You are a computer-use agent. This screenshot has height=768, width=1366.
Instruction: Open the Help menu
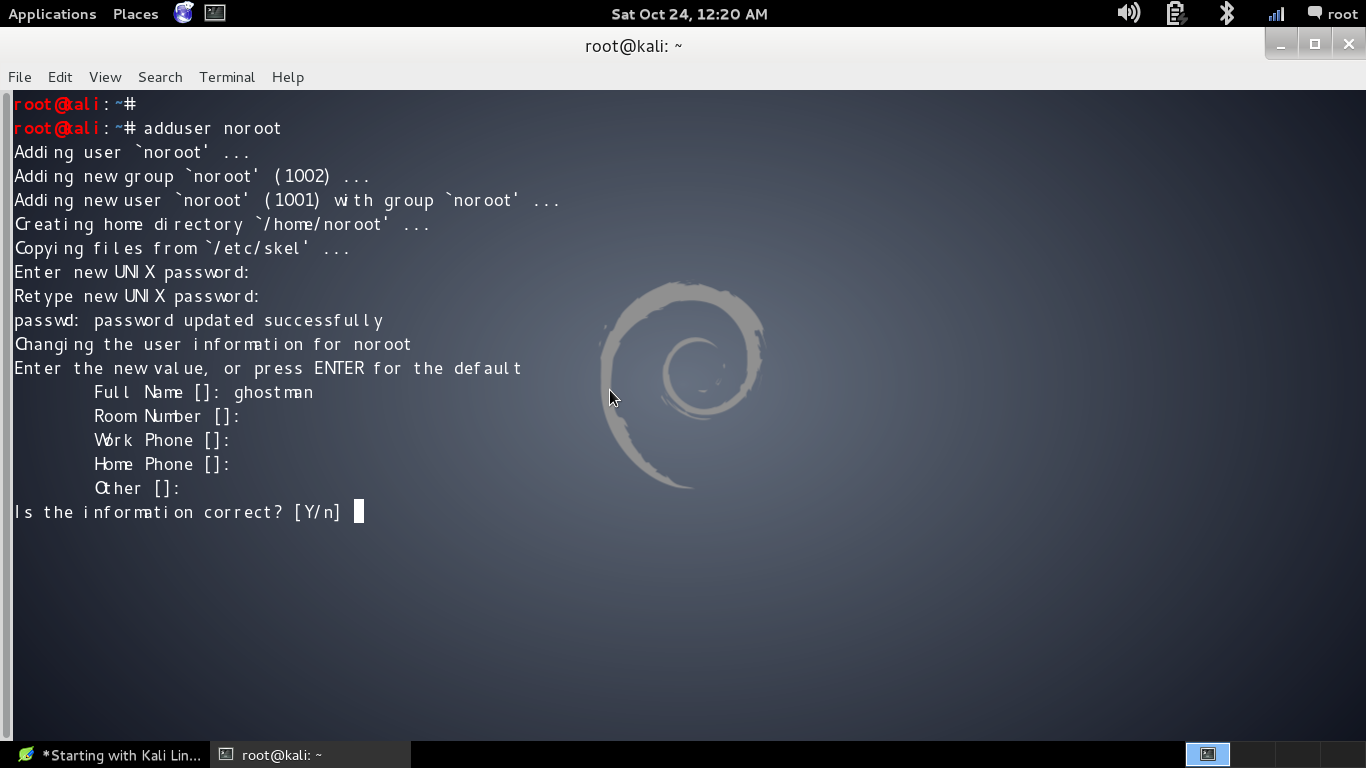pos(288,77)
